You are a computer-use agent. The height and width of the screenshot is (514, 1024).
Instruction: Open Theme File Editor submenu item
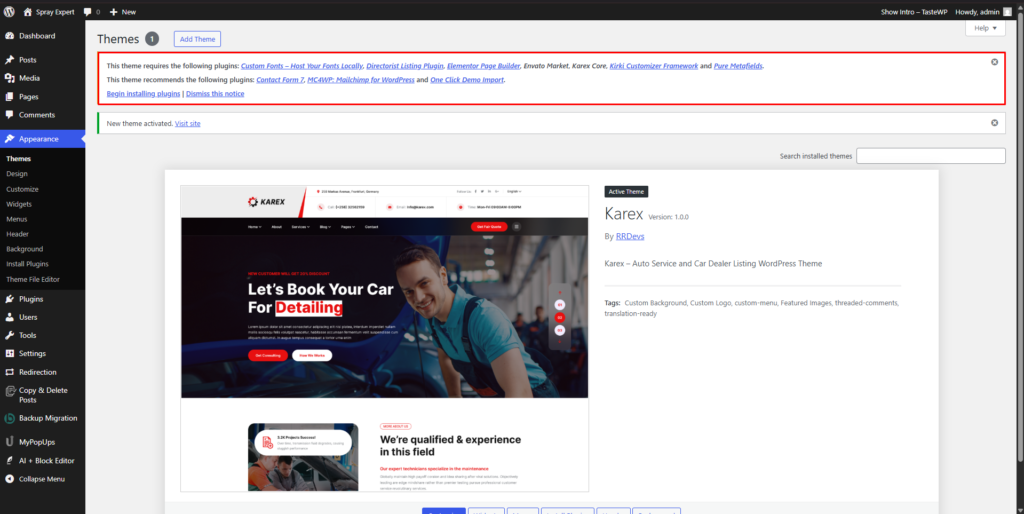tap(33, 279)
